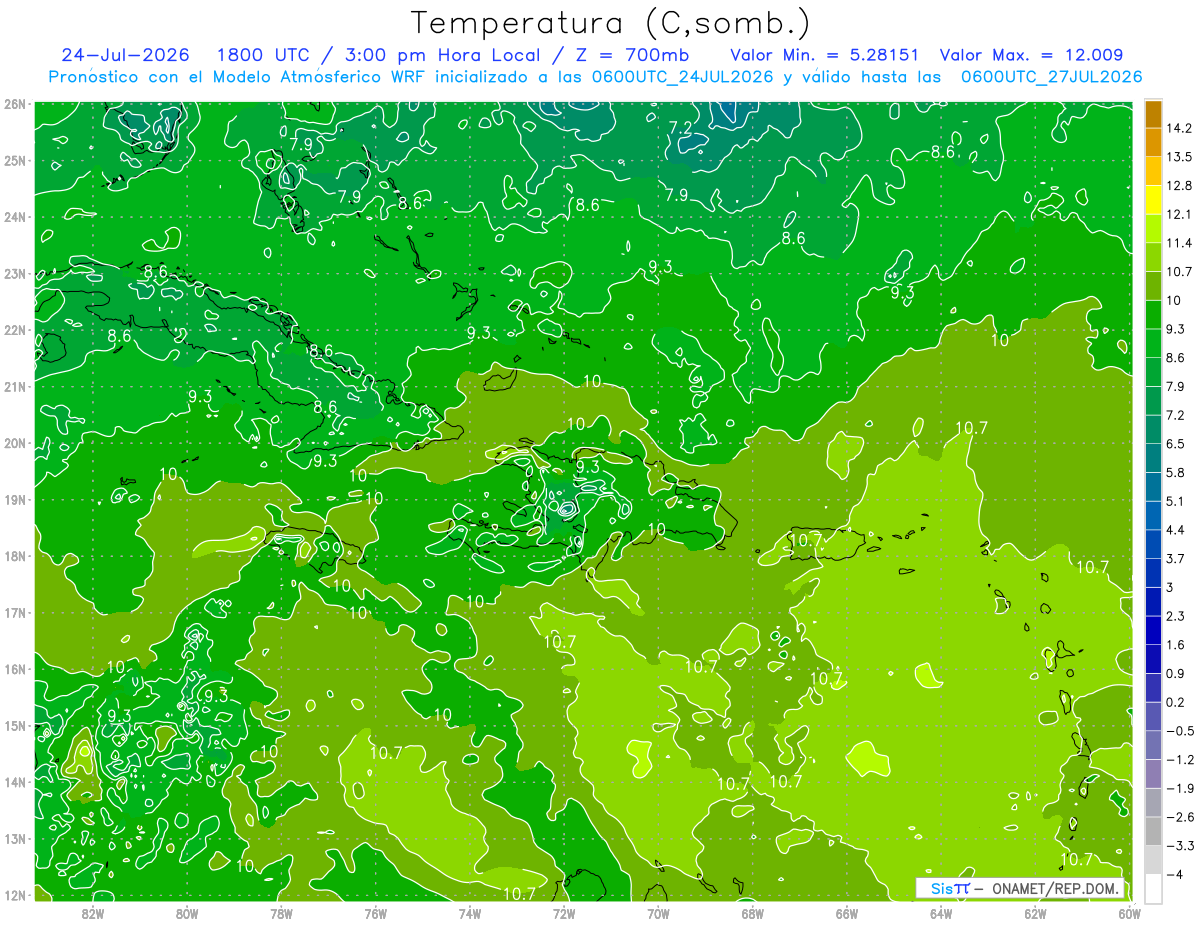The height and width of the screenshot is (927, 1200).
Task: Click the -2.6 value on the color scale
Action: pyautogui.click(x=1179, y=817)
